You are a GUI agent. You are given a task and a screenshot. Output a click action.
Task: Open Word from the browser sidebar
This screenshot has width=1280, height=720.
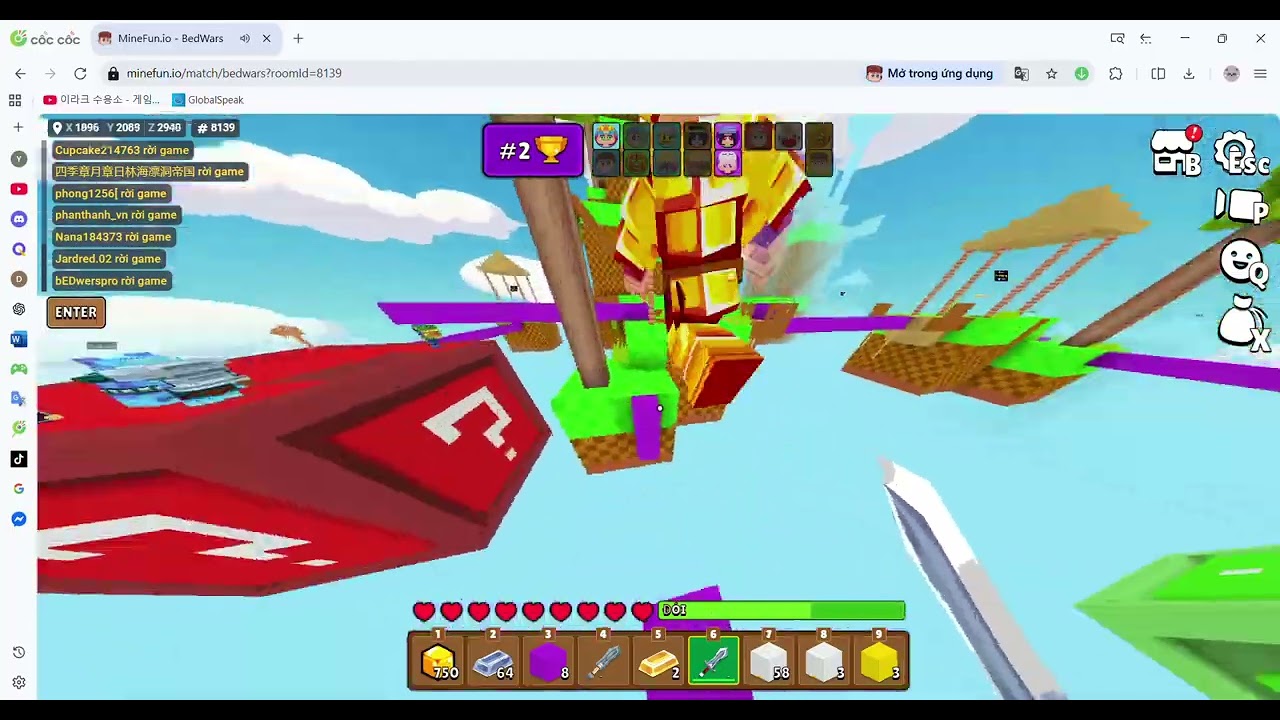(x=18, y=339)
